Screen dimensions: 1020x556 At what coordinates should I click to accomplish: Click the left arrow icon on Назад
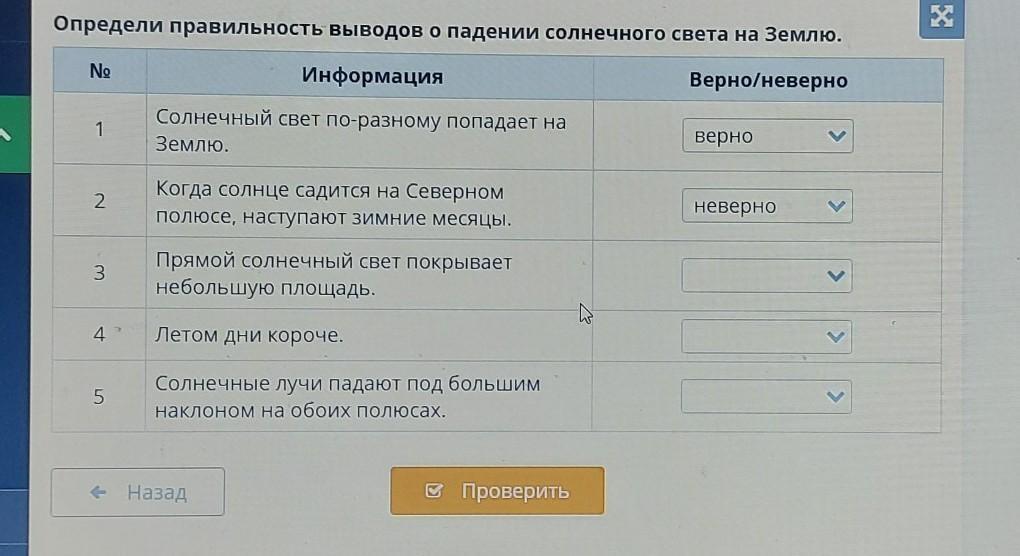98,492
